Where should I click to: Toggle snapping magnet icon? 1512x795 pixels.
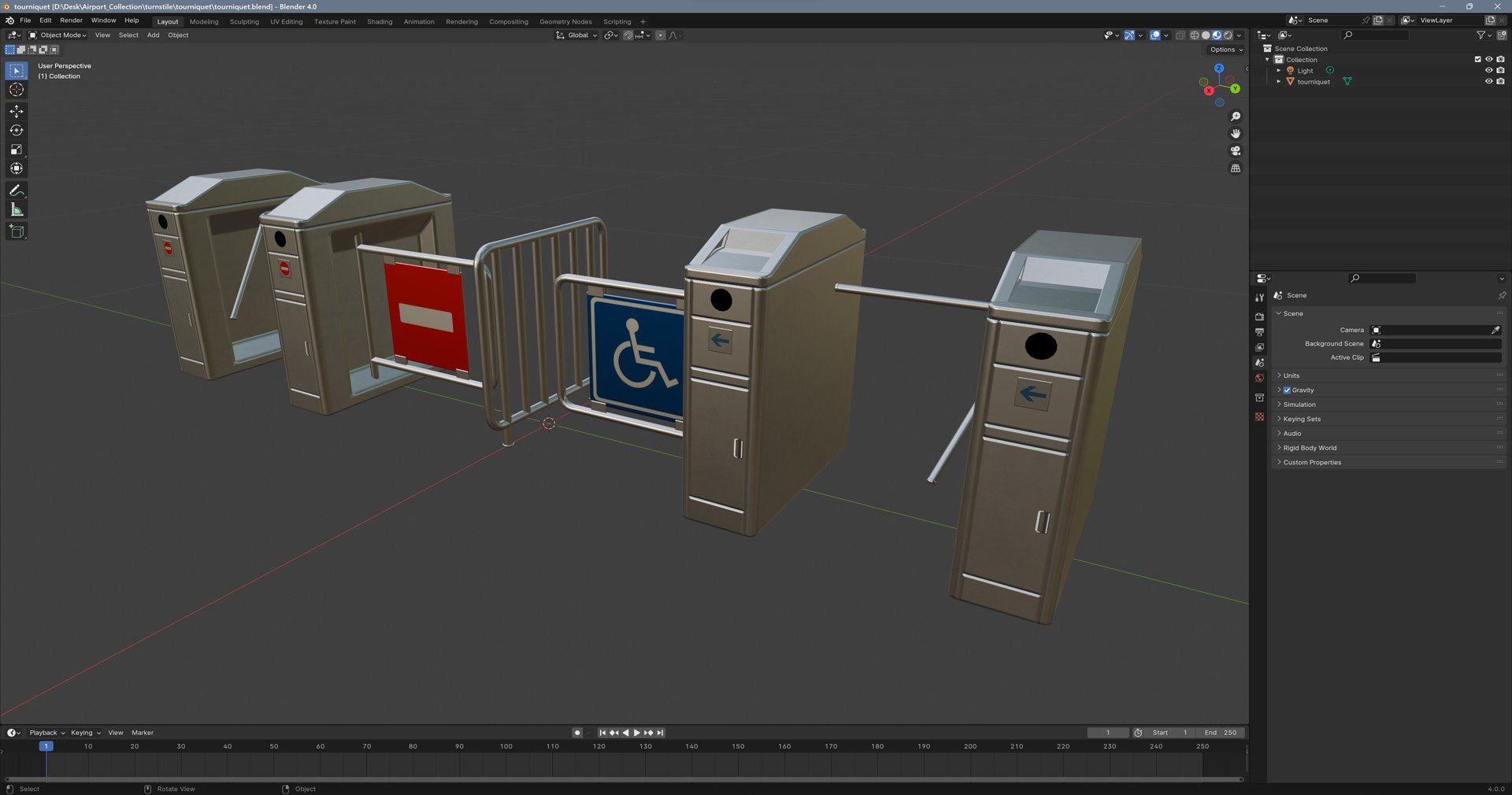628,35
